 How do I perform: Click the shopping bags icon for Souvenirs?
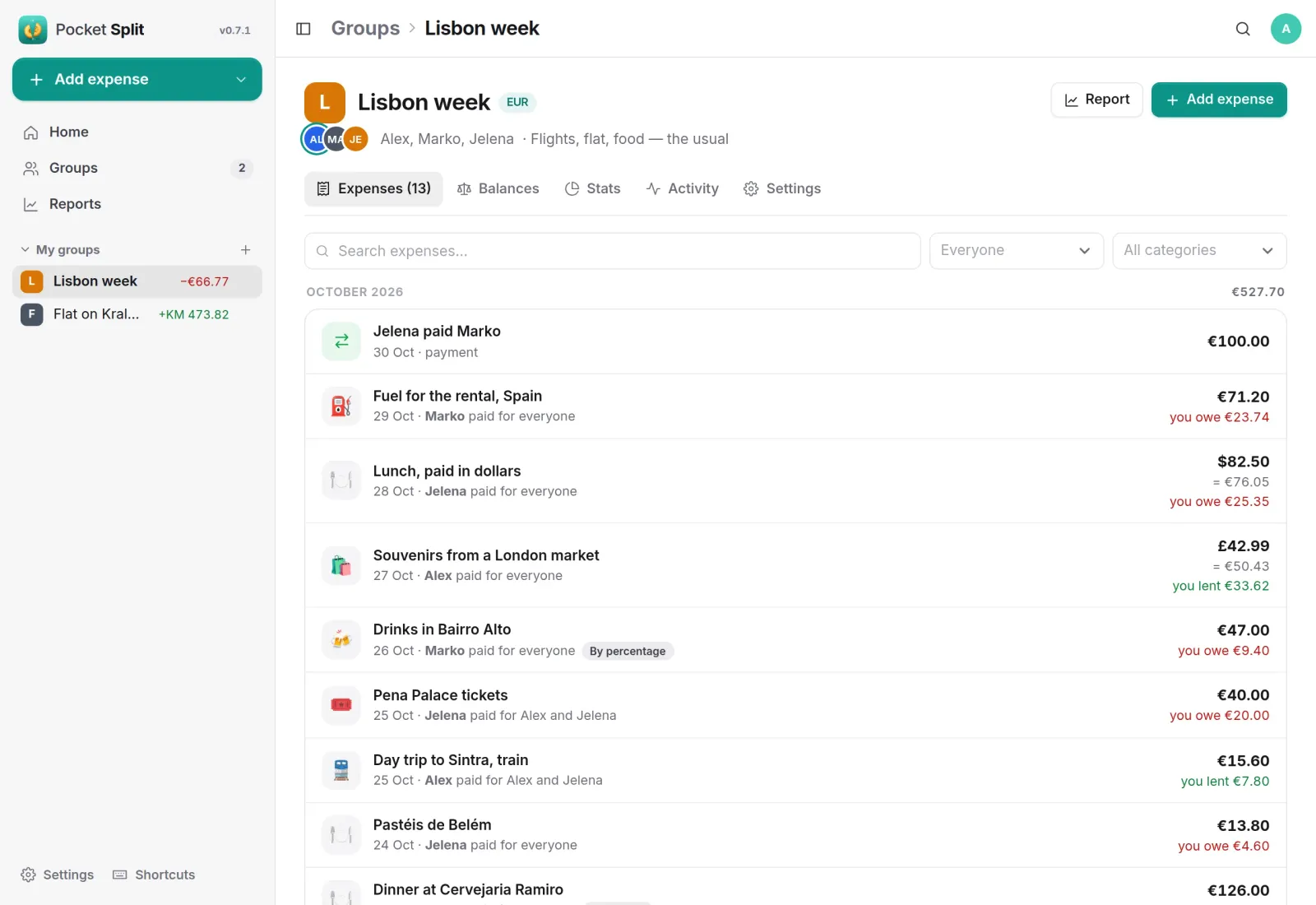click(x=341, y=566)
